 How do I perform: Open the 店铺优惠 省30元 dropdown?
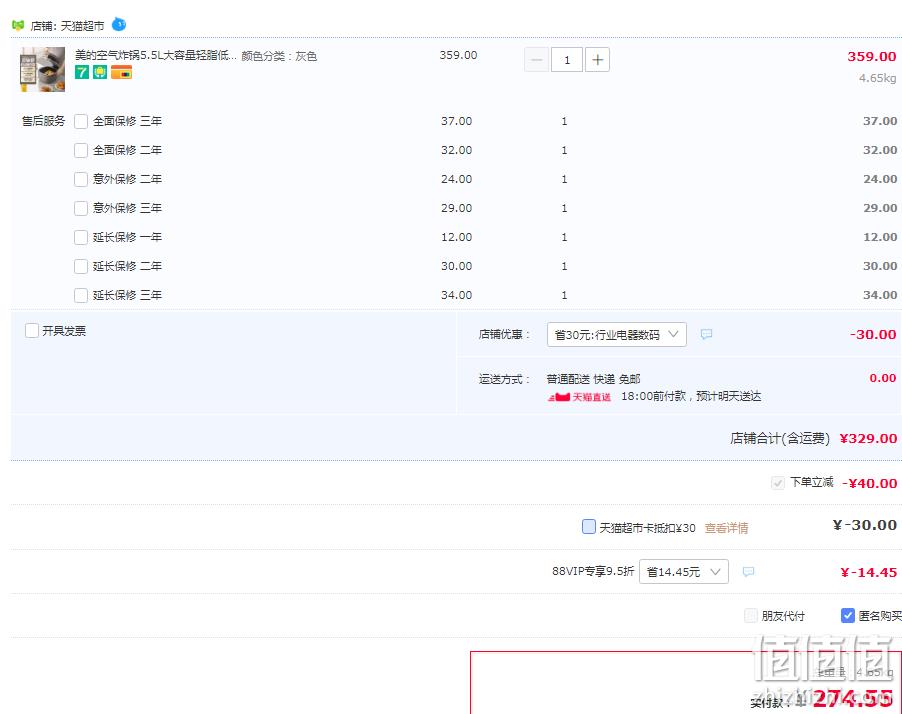click(617, 334)
